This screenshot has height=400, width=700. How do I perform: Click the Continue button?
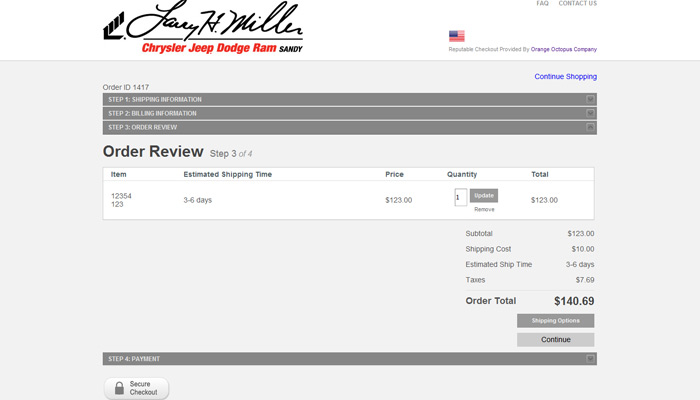555,339
